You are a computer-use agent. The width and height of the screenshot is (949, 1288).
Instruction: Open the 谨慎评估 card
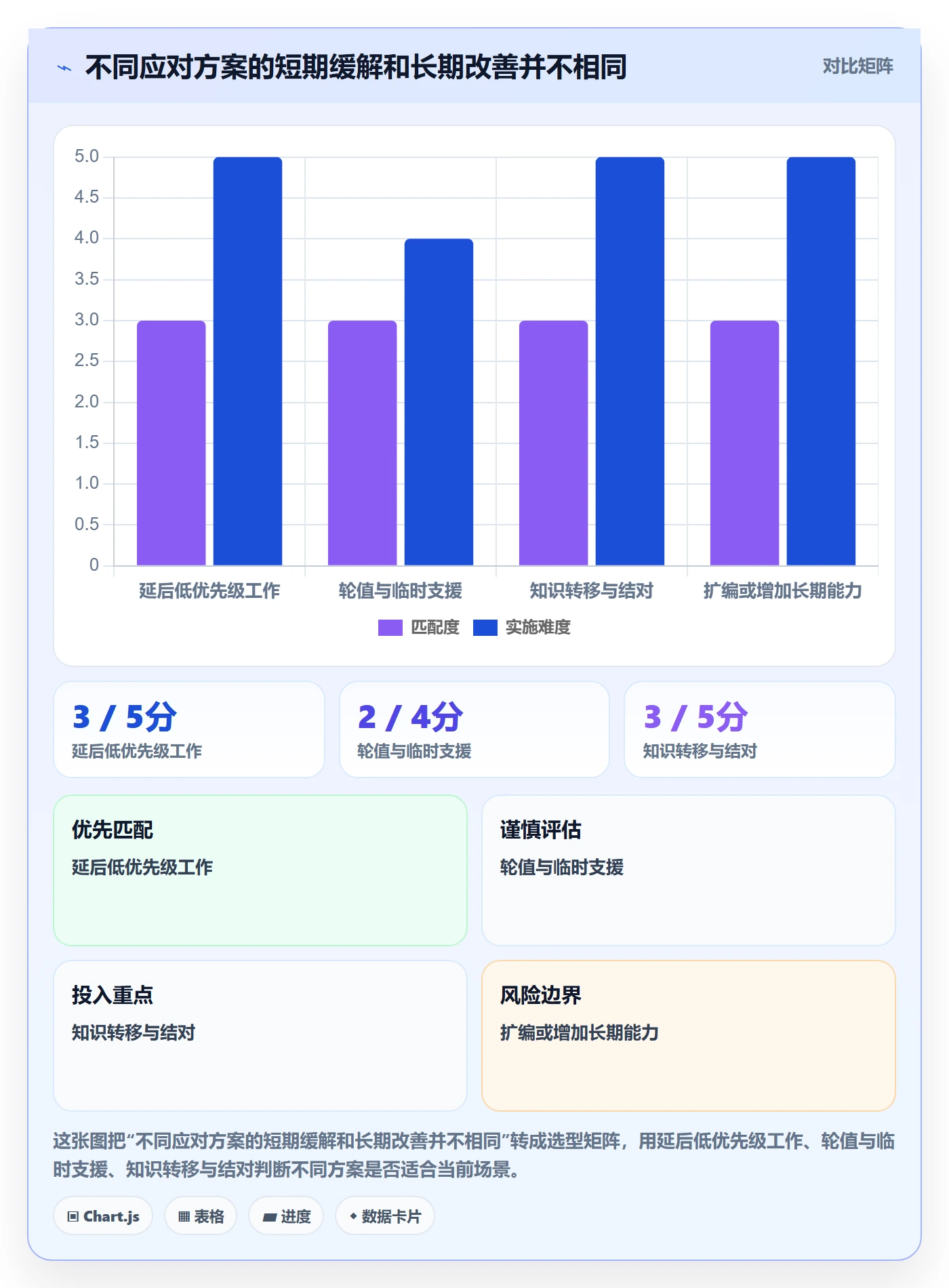coord(689,870)
